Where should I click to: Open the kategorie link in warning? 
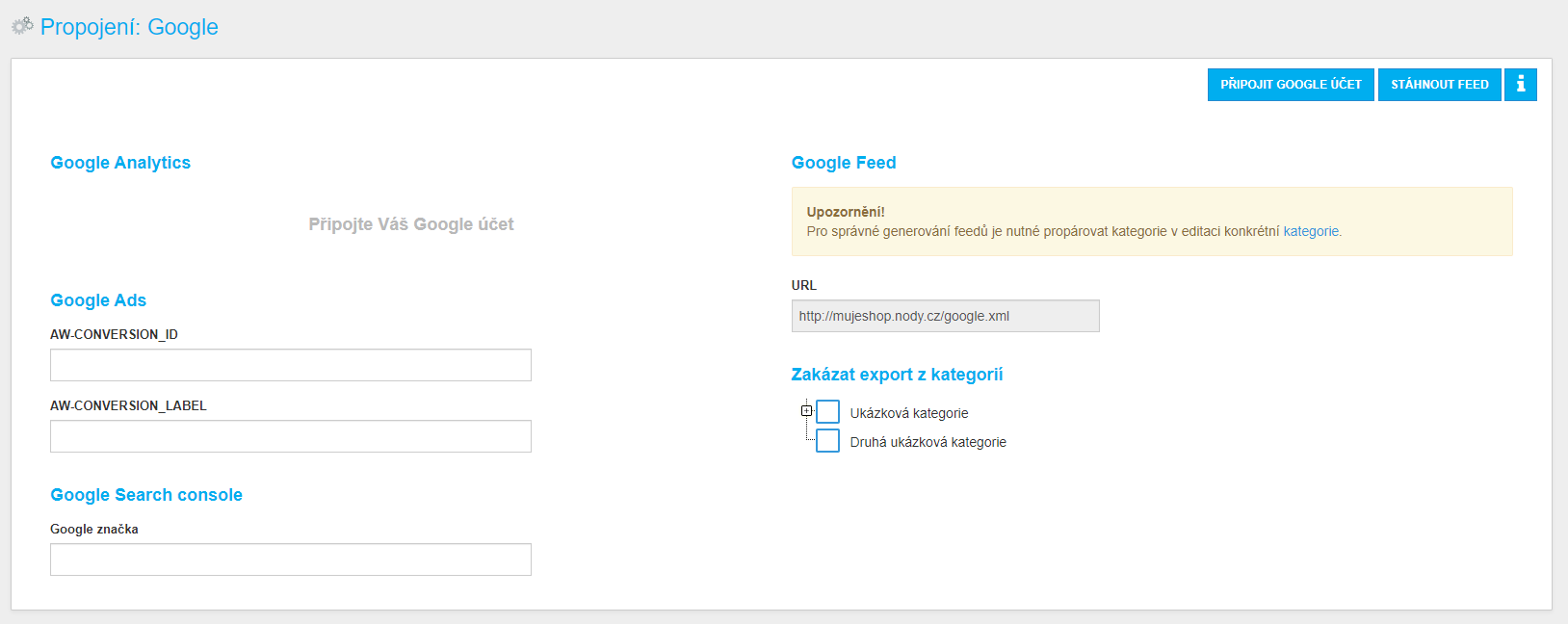(x=1311, y=231)
